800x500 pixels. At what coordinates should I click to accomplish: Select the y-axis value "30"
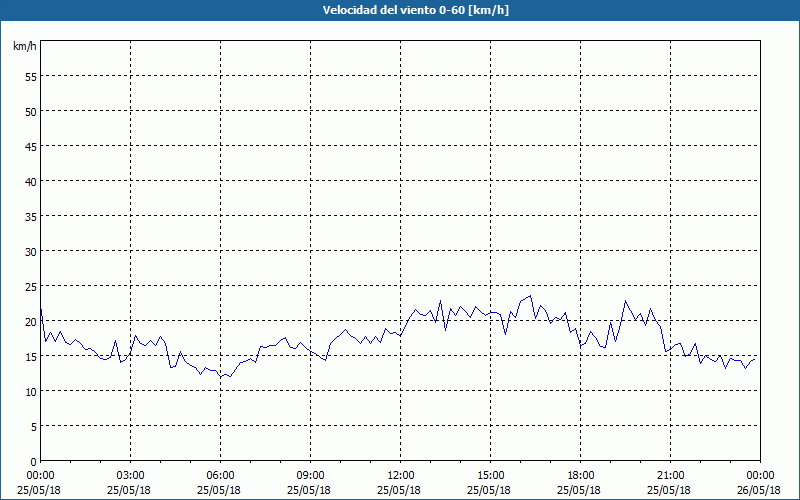[x=31, y=252]
